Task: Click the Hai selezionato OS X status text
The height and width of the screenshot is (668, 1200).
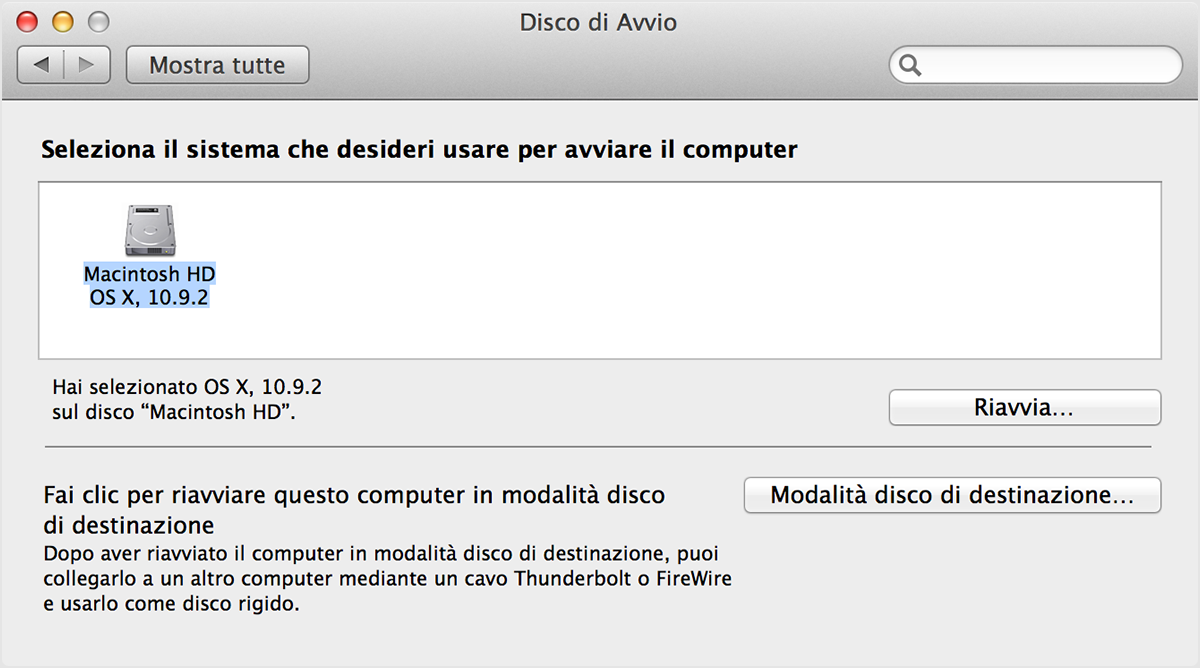Action: 188,385
